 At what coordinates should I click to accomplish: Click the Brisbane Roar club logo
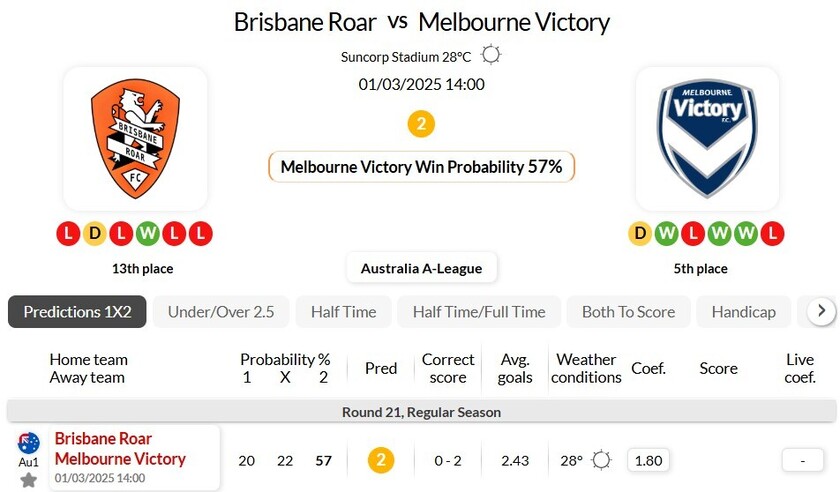[x=135, y=138]
